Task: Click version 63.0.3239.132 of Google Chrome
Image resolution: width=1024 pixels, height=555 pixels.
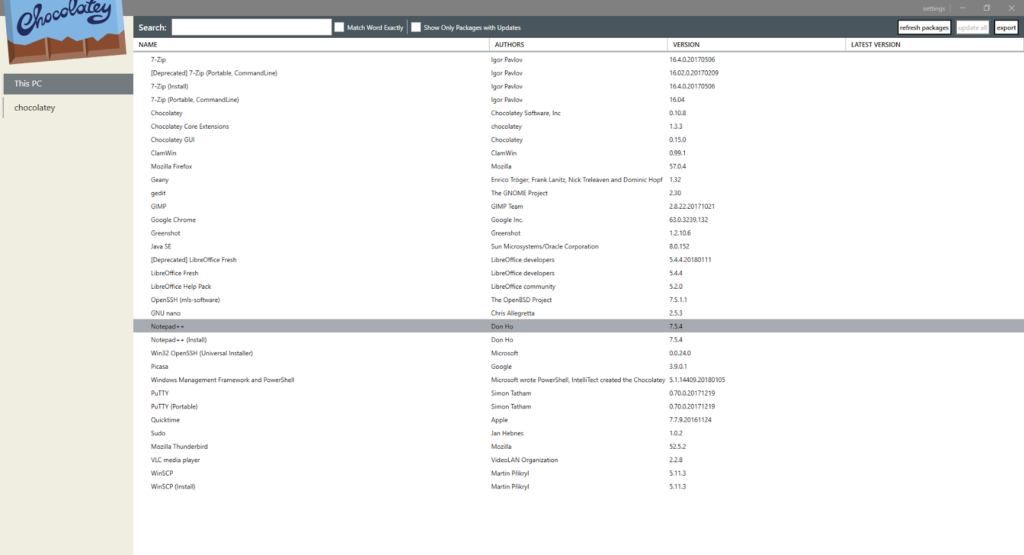Action: click(x=688, y=220)
